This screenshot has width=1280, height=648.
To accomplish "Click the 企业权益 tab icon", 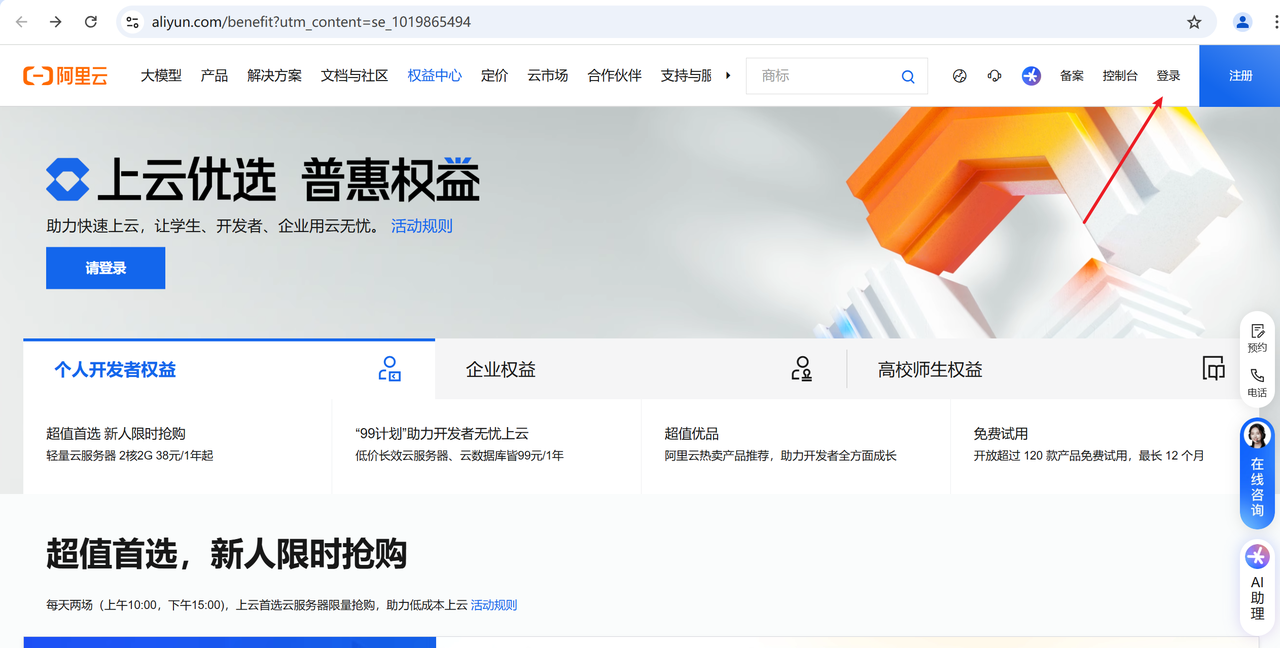I will [x=801, y=369].
